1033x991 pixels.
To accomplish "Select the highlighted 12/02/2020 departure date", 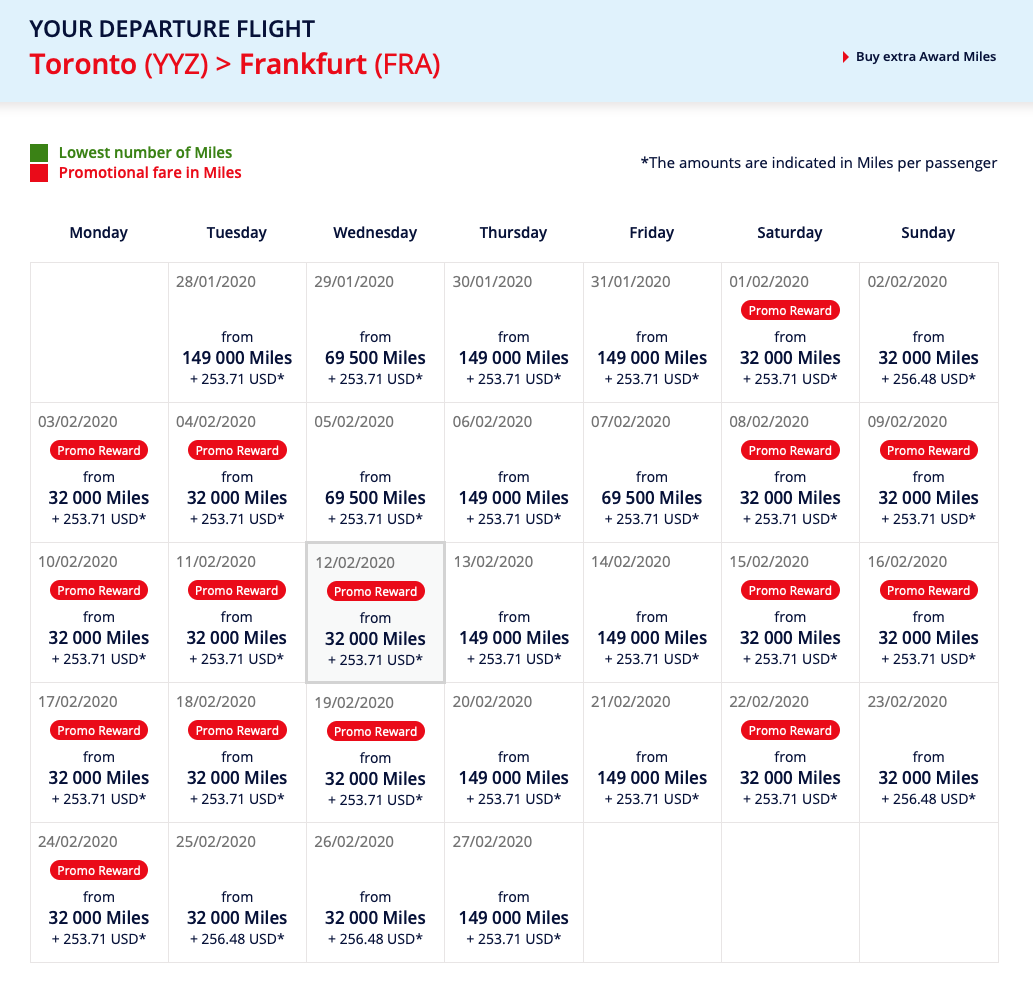I will pyautogui.click(x=375, y=612).
